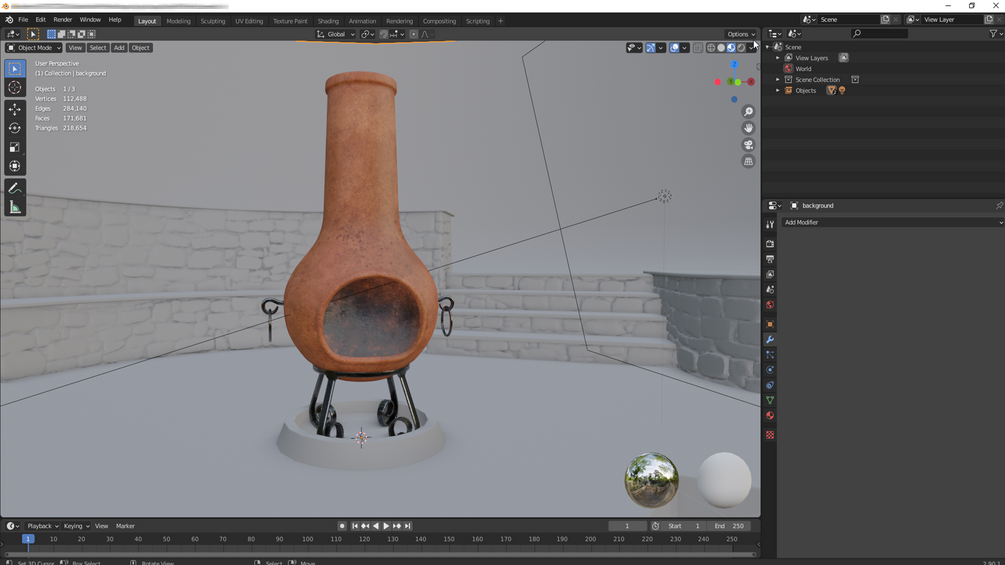Click the zoom view magnifier gizmo

click(x=748, y=111)
